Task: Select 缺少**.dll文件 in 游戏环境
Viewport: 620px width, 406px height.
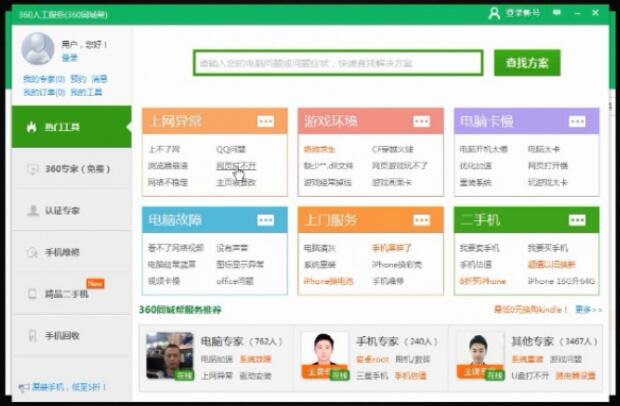Action: (328, 166)
